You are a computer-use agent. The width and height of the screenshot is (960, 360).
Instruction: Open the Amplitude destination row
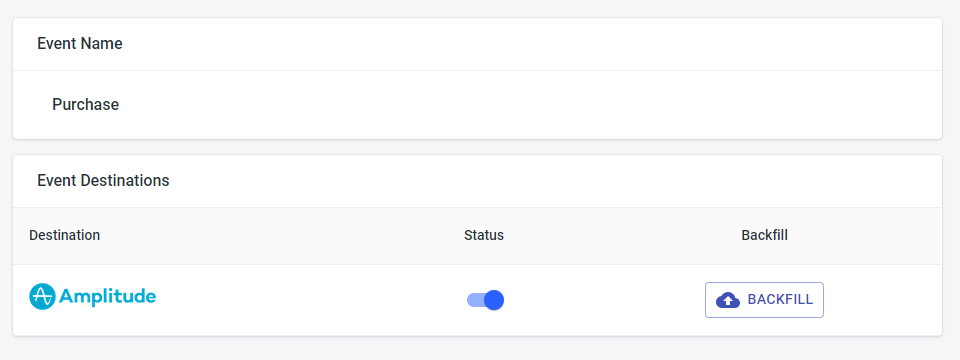[478, 300]
